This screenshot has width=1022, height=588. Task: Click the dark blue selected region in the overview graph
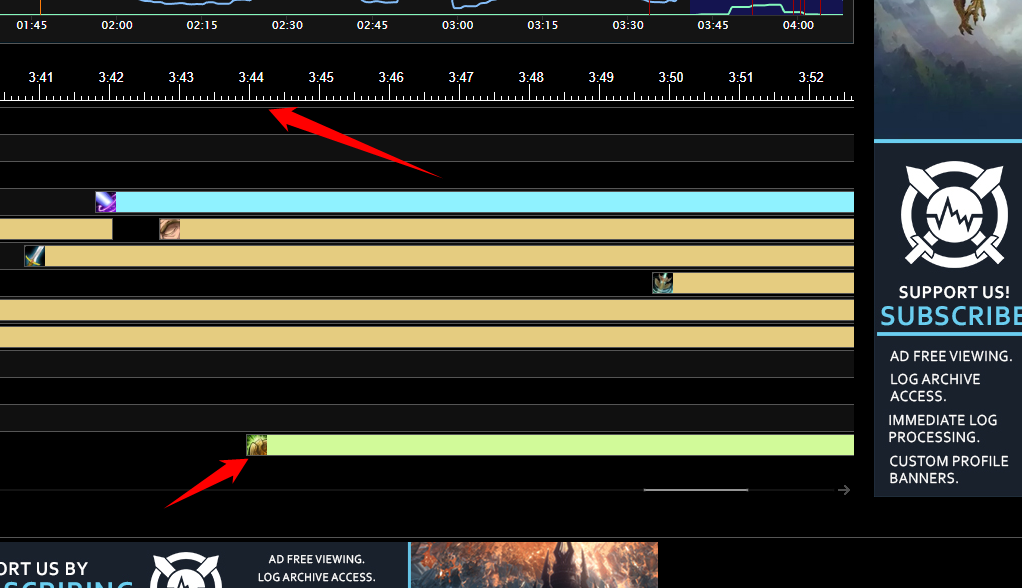point(766,7)
